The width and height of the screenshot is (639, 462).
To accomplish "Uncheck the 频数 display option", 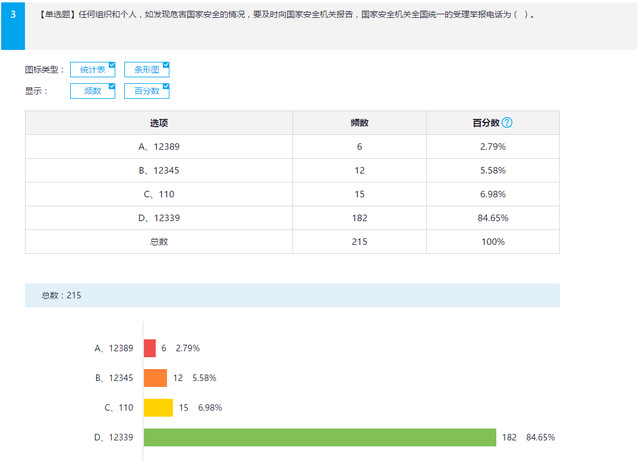I will tap(93, 91).
